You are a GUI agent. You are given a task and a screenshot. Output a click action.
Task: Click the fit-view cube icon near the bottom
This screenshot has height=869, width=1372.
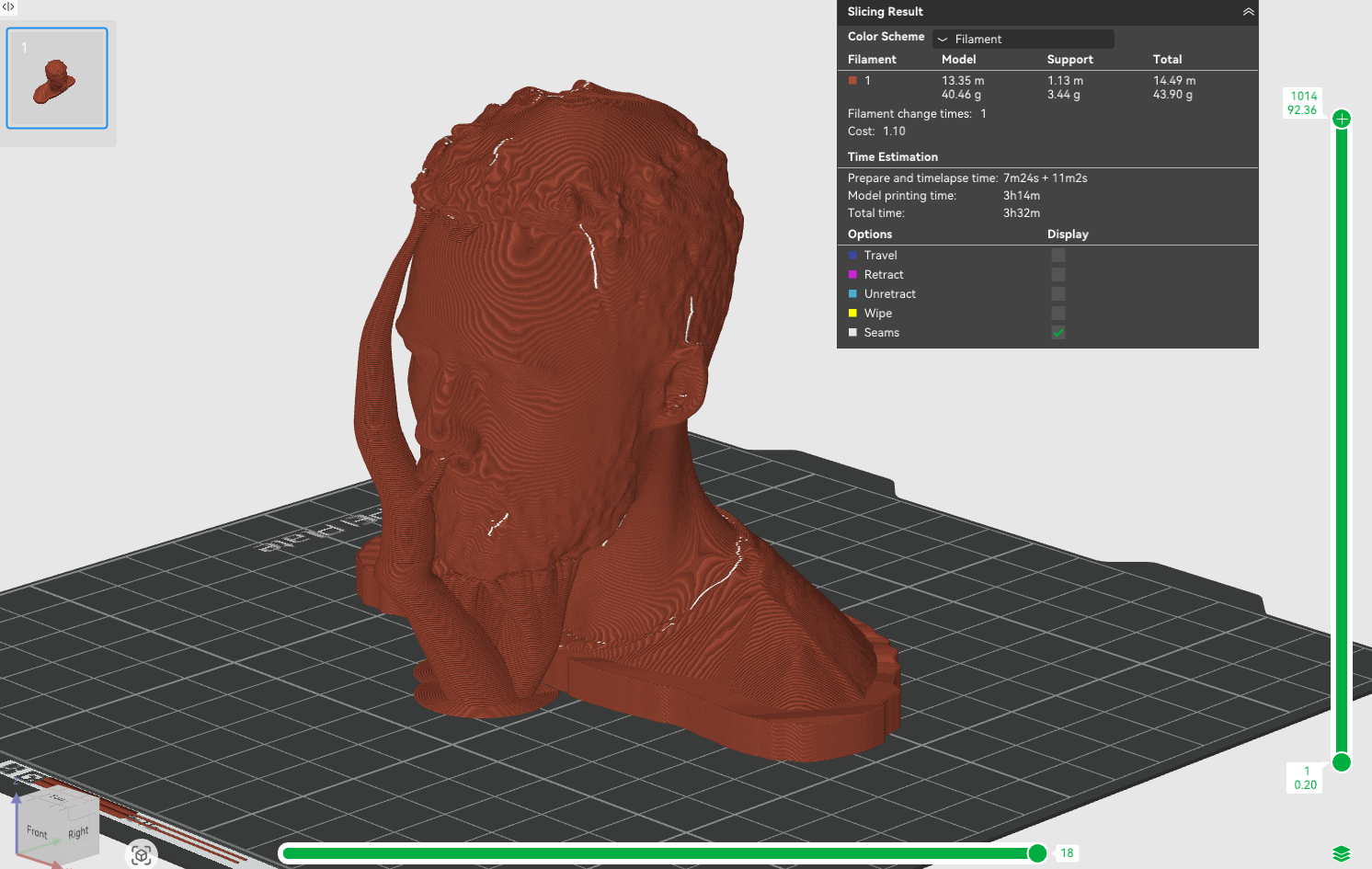click(141, 854)
